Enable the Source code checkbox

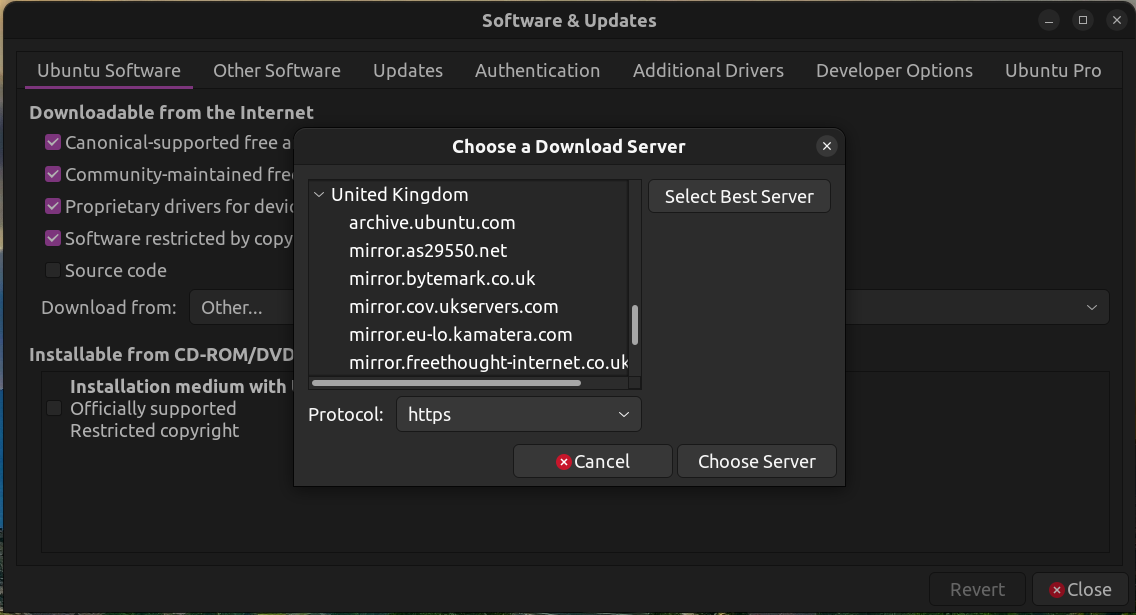coord(53,271)
